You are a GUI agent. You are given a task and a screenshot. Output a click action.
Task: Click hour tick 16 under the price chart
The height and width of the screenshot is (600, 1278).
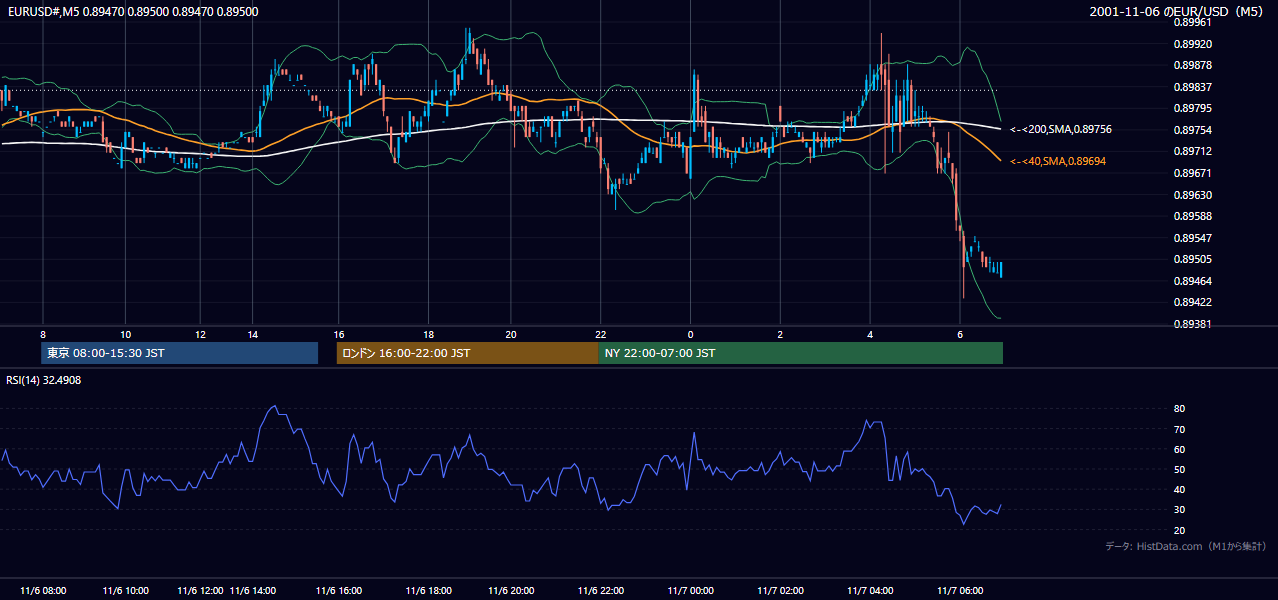[338, 334]
